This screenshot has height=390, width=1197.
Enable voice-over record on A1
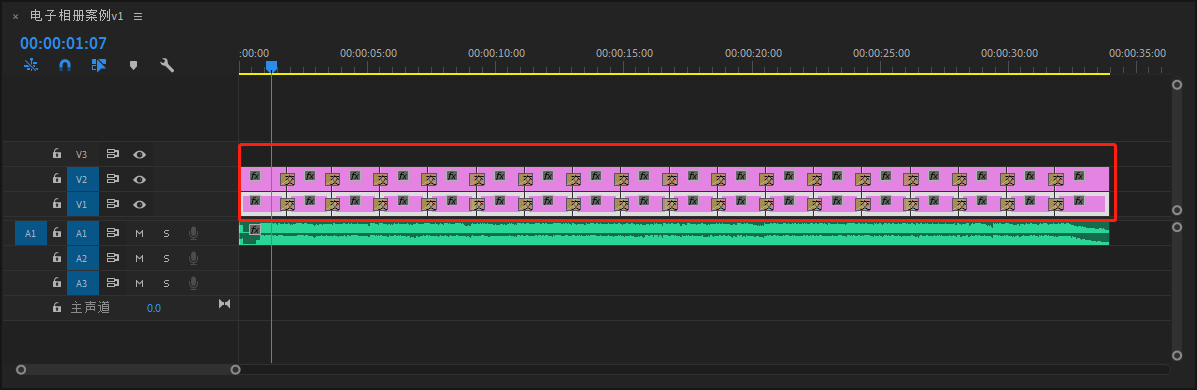(x=194, y=233)
